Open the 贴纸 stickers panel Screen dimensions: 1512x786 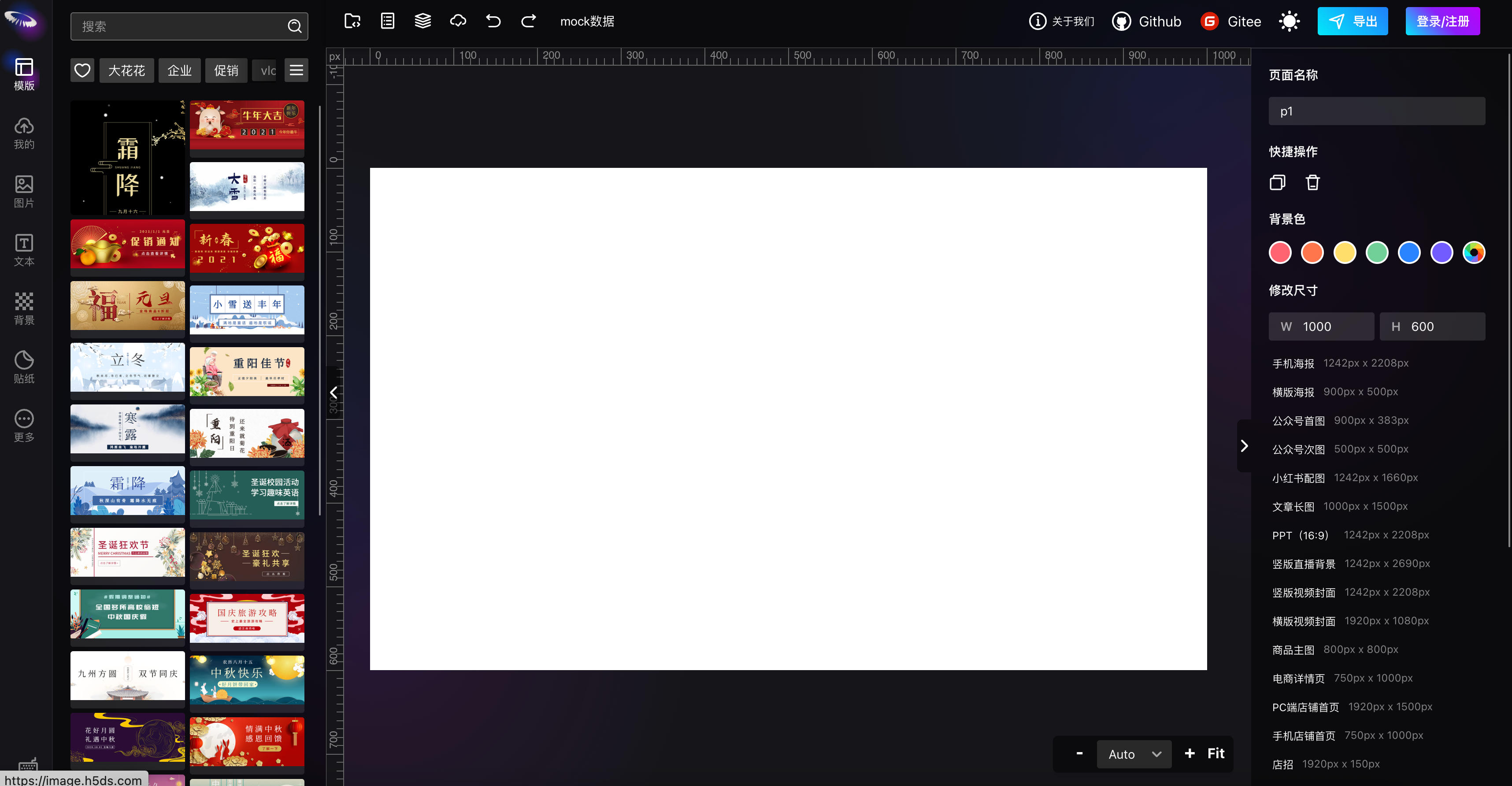[x=24, y=368]
